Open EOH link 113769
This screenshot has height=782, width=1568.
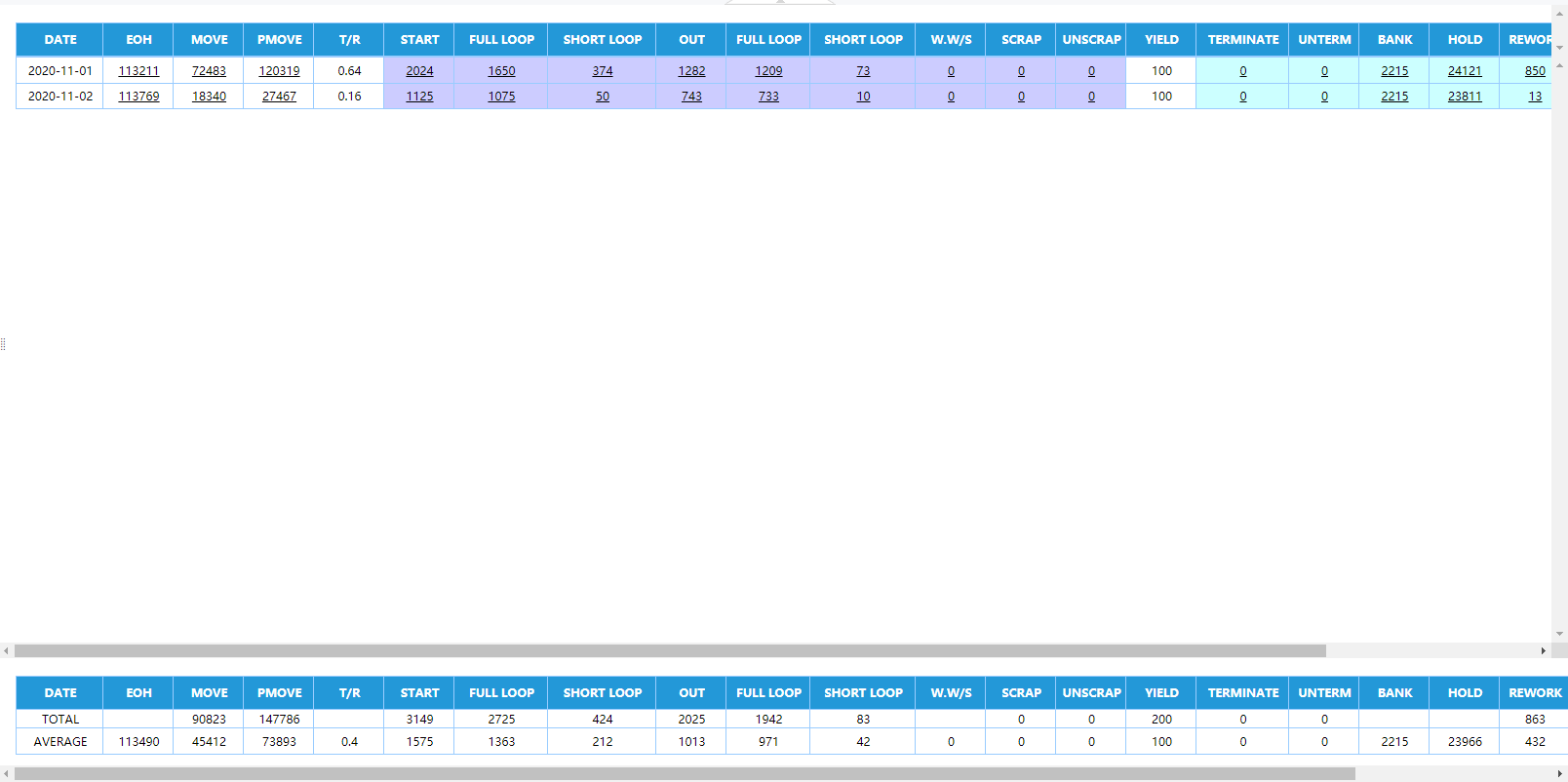coord(138,97)
